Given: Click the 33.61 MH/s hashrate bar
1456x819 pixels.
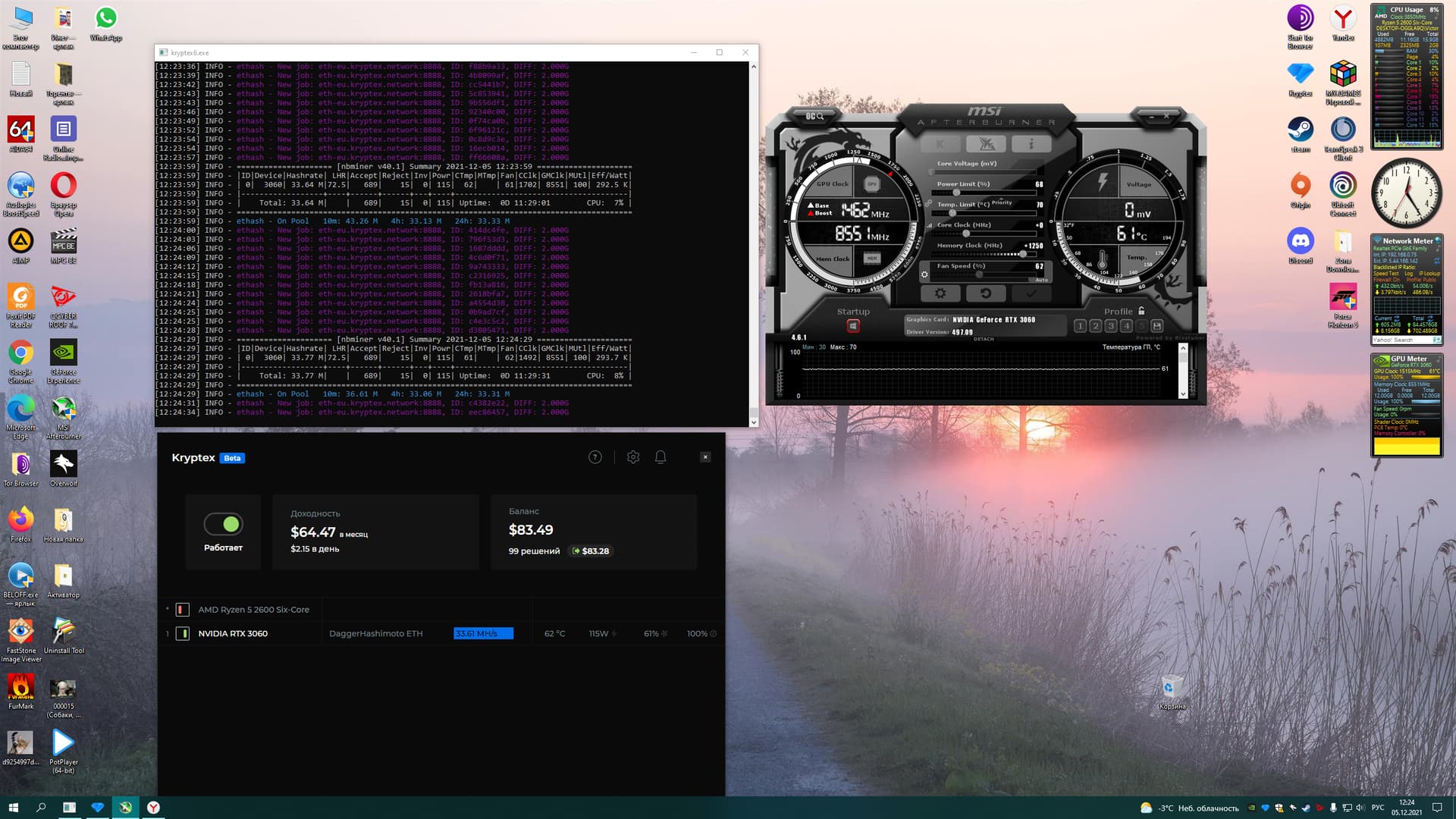Looking at the screenshot, I should pyautogui.click(x=483, y=633).
